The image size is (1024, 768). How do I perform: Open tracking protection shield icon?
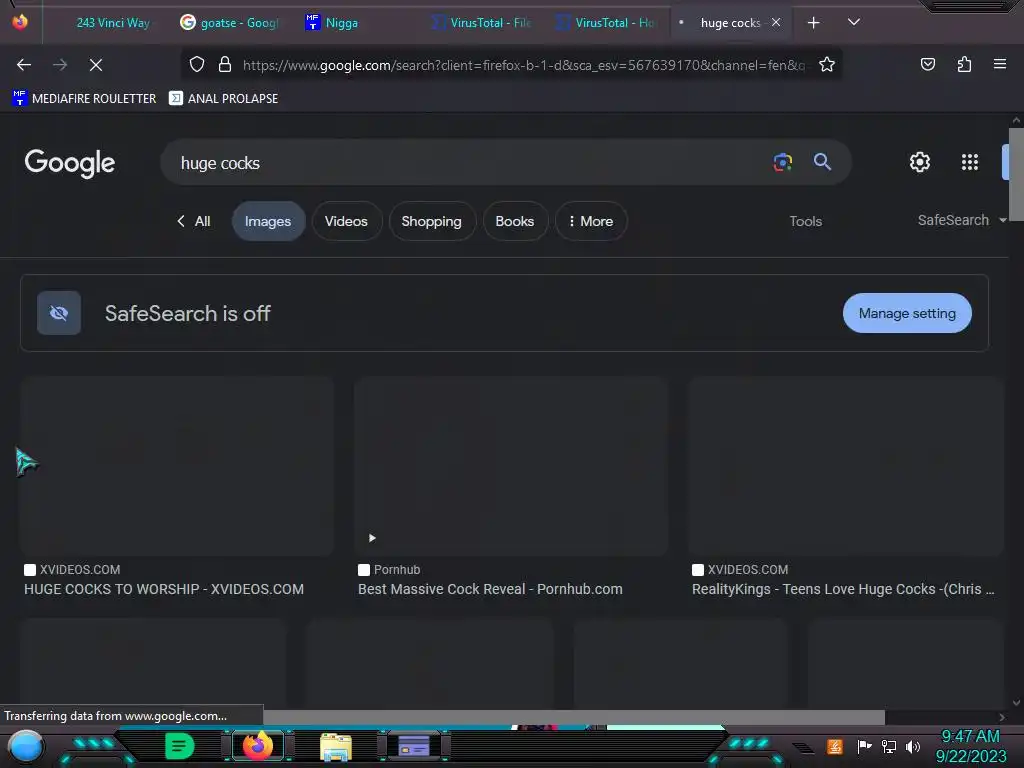pos(197,64)
